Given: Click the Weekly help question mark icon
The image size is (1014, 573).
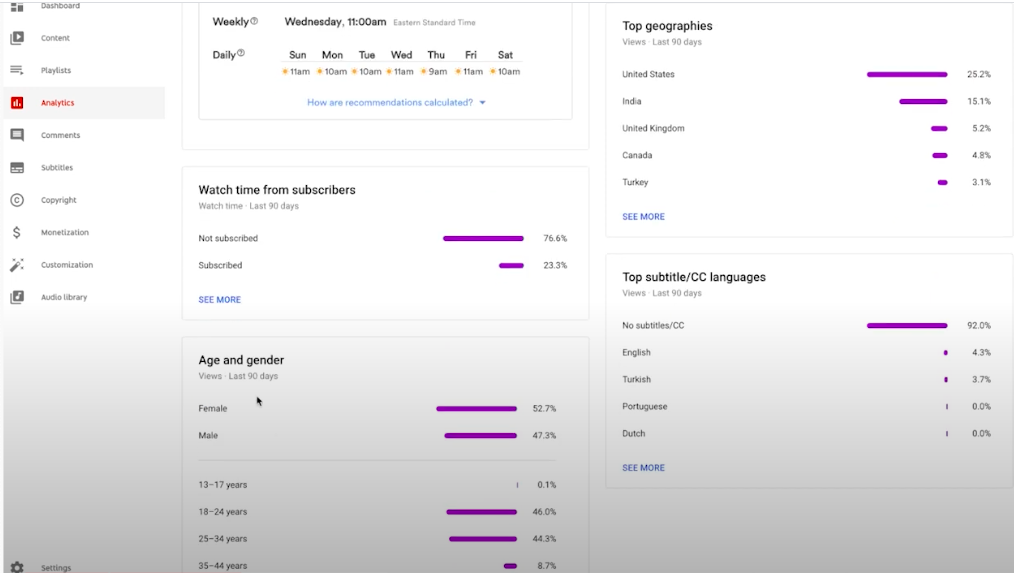Looking at the screenshot, I should (254, 21).
